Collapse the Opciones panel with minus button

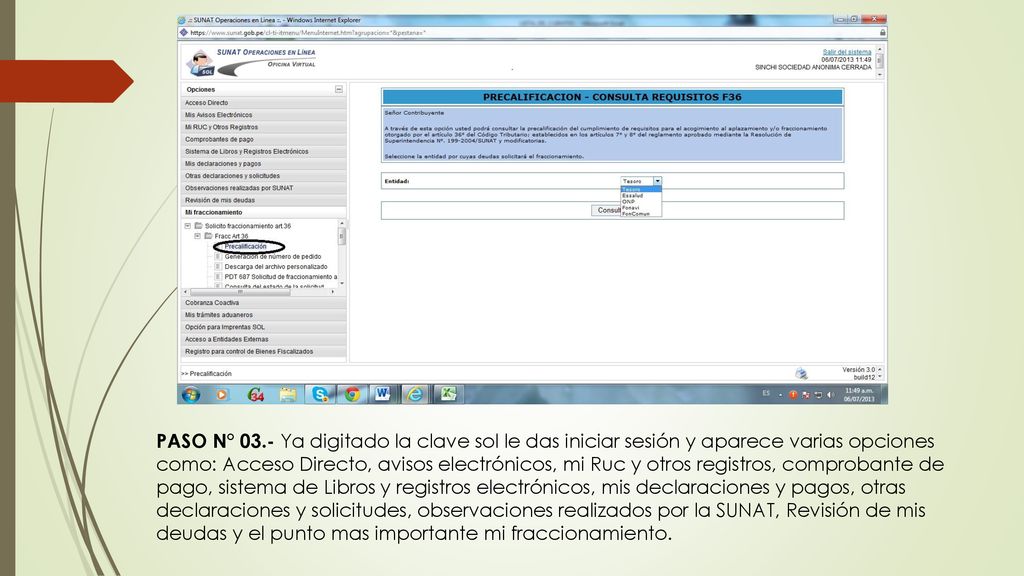[339, 89]
